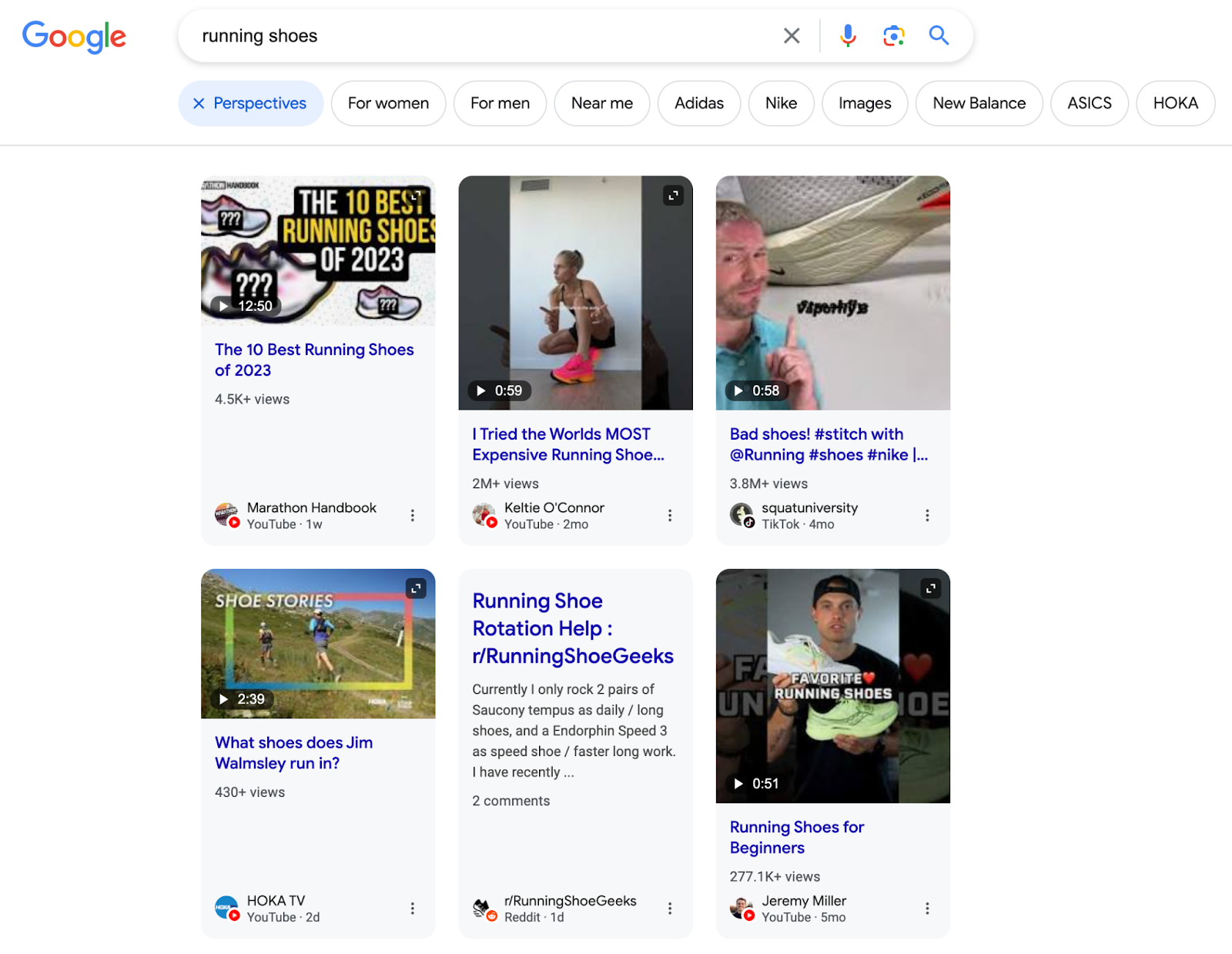This screenshot has height=954, width=1232.
Task: Switch to the Images tab
Action: tap(864, 103)
